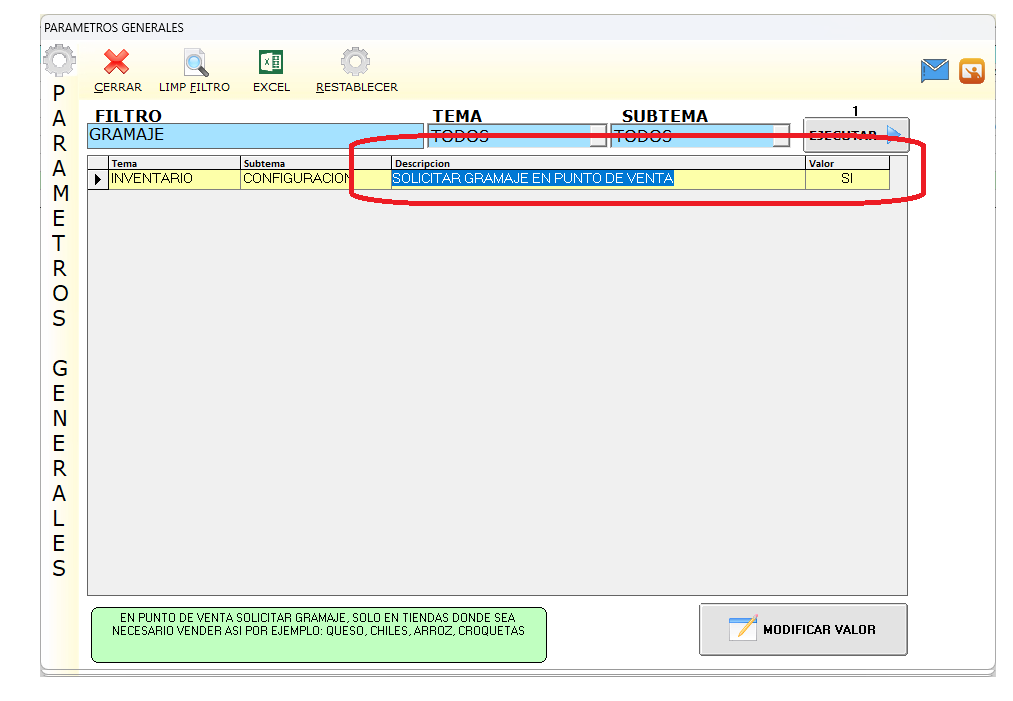Select the INVENTARIO cell in the grid
Viewport: 1013px width, 701px height.
click(174, 179)
